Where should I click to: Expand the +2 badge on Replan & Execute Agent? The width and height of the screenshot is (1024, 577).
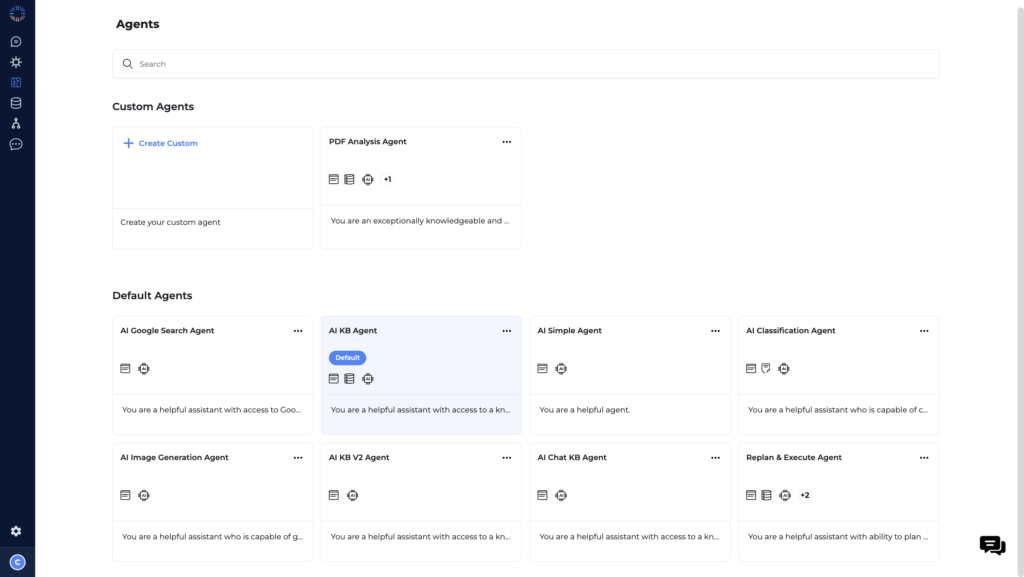coord(804,495)
